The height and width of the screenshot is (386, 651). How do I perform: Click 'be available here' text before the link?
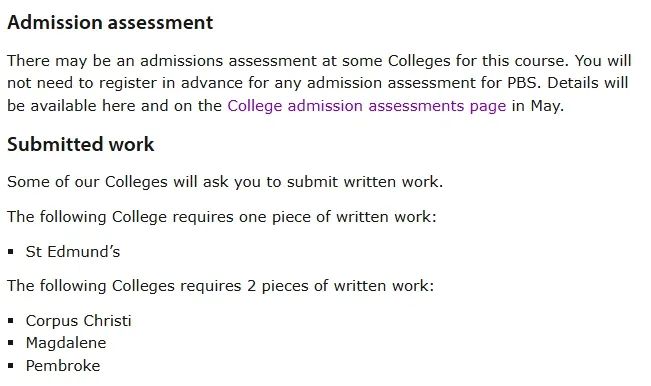[x=71, y=106]
